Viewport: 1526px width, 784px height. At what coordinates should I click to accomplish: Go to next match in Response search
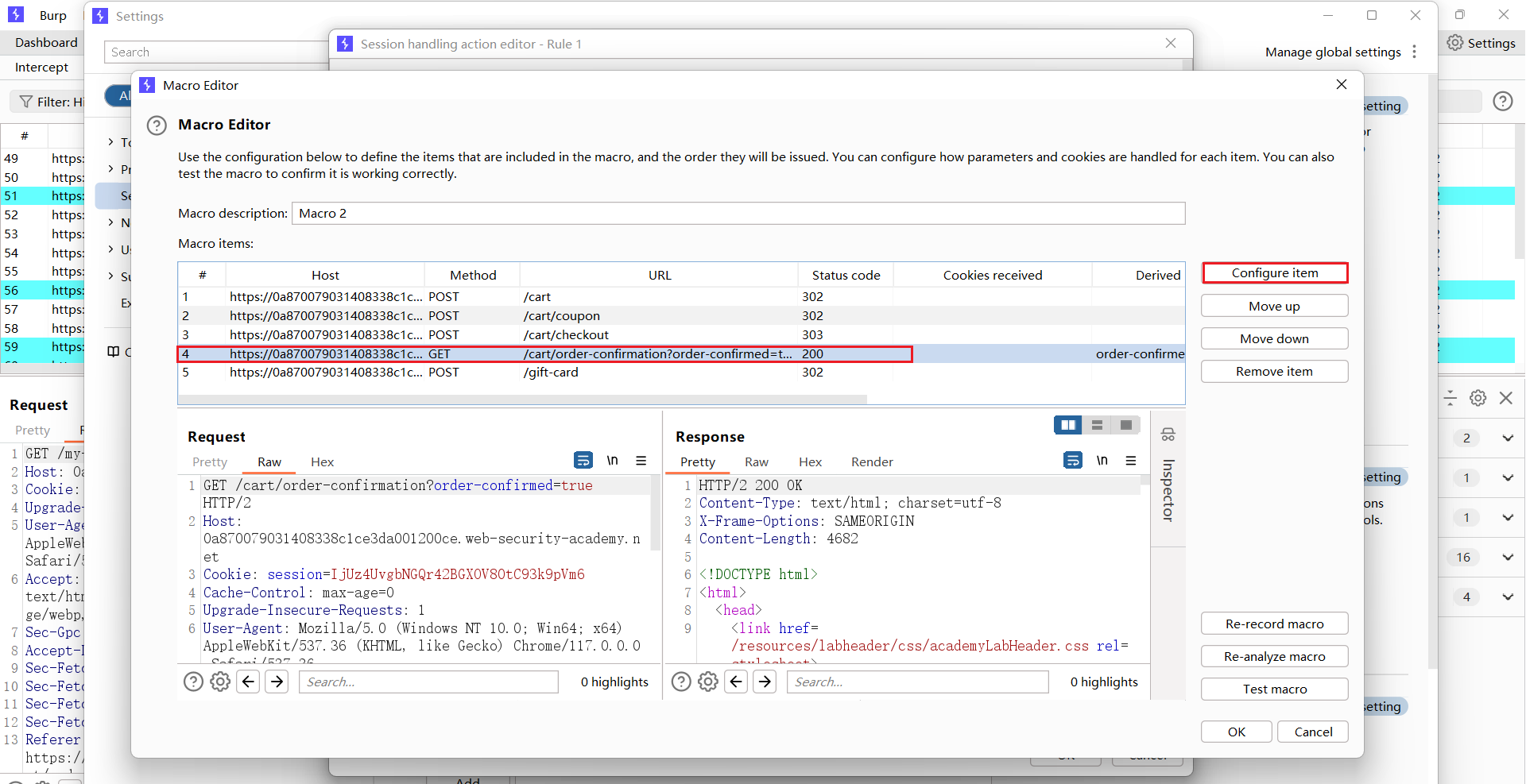[765, 682]
